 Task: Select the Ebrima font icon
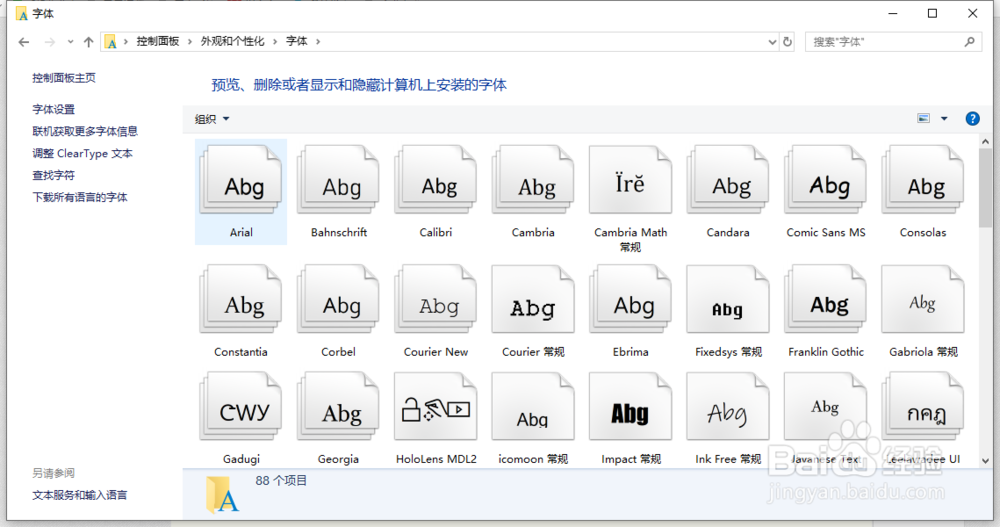click(x=630, y=299)
